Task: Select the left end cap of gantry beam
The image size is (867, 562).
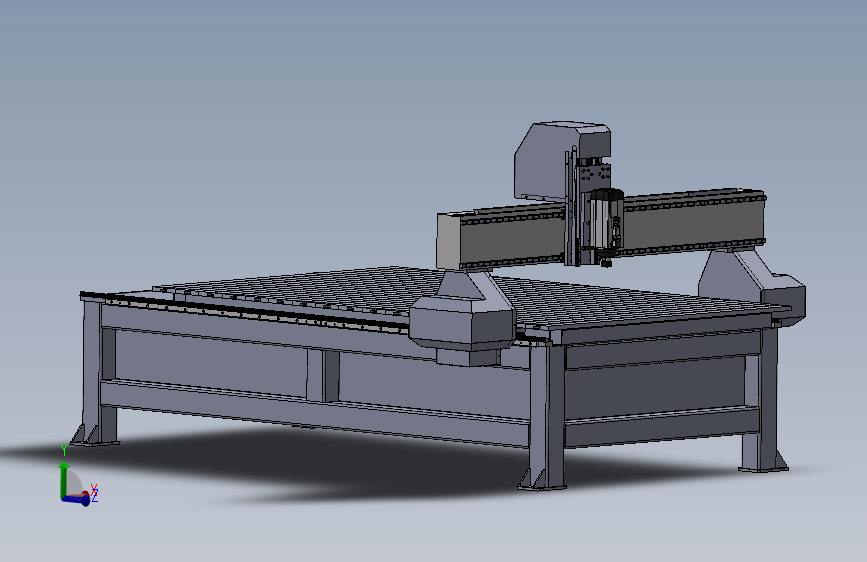Action: coord(448,242)
